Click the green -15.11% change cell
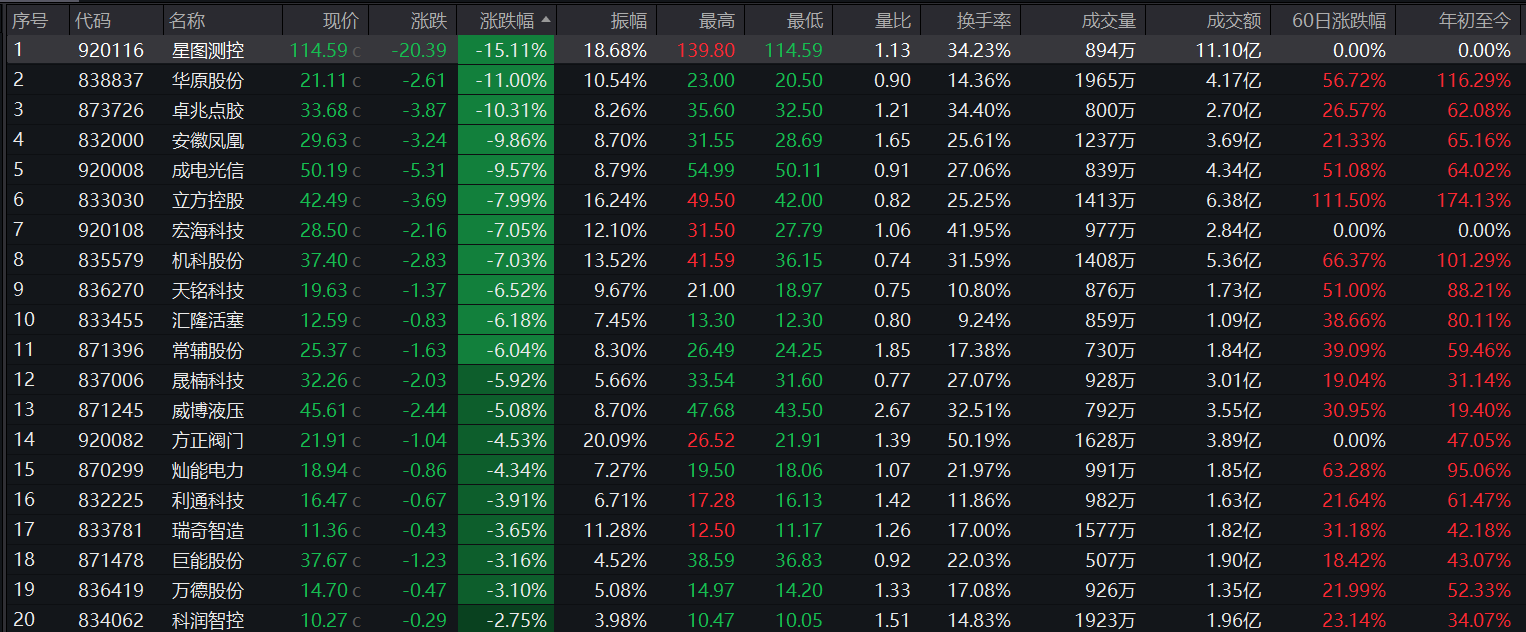Viewport: 1526px width, 632px height. tap(514, 50)
